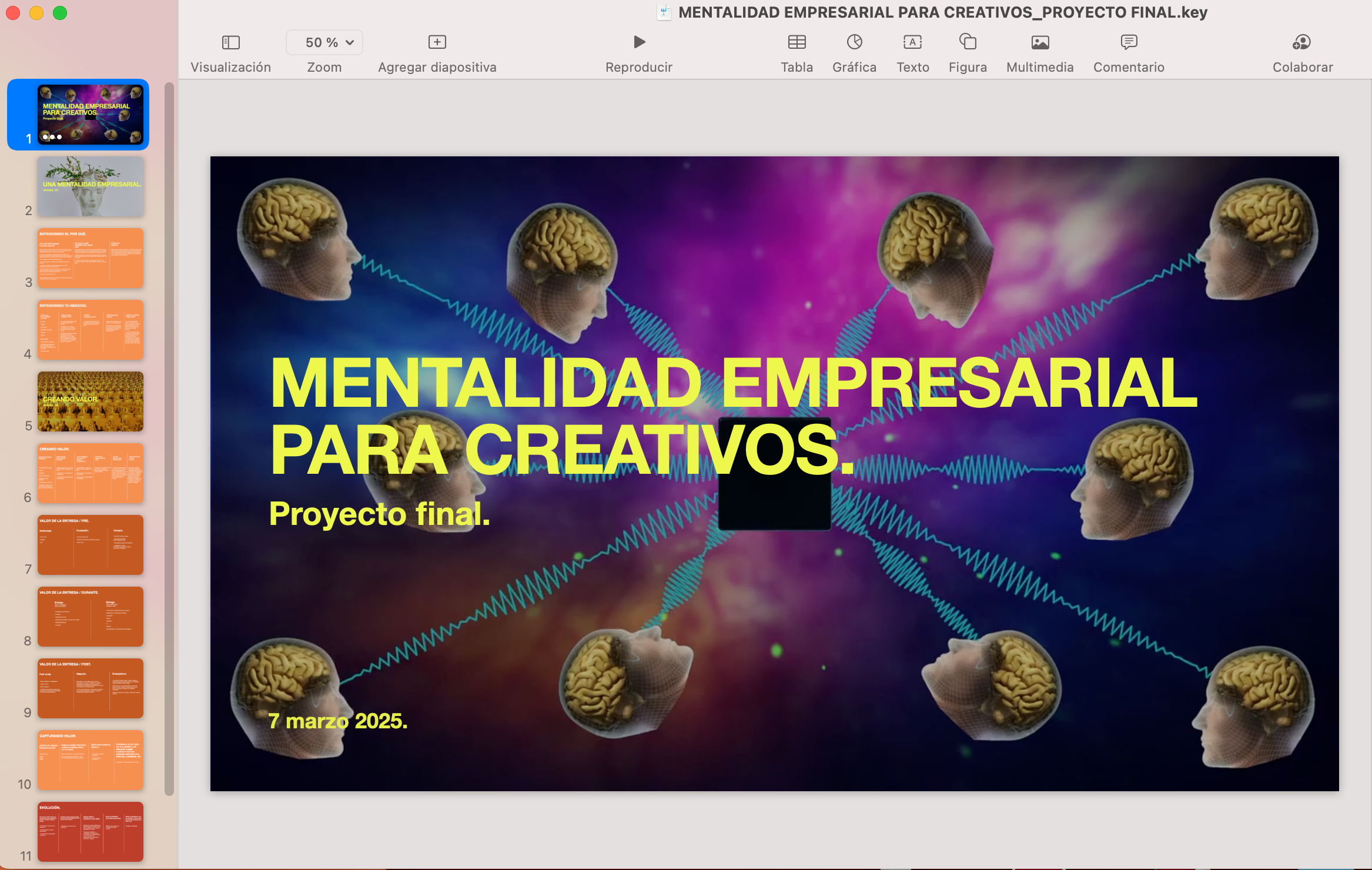Screen dimensions: 1372x870
Task: Click the Agregar diapositiva plus icon
Action: pos(437,42)
